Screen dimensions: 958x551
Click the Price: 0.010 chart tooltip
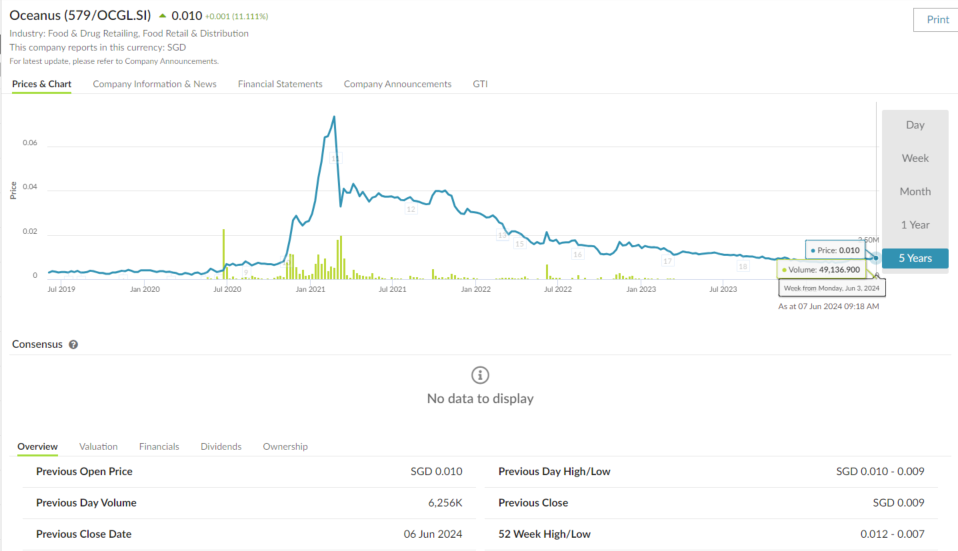coord(835,250)
